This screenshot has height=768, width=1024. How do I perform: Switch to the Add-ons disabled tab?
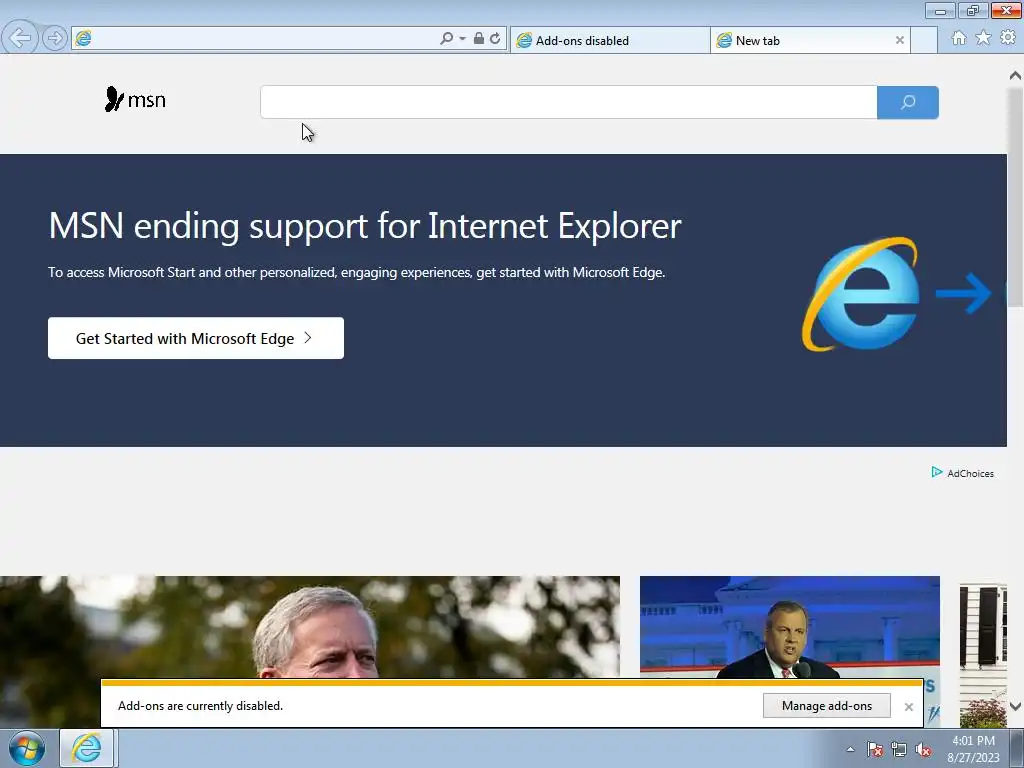[x=610, y=40]
